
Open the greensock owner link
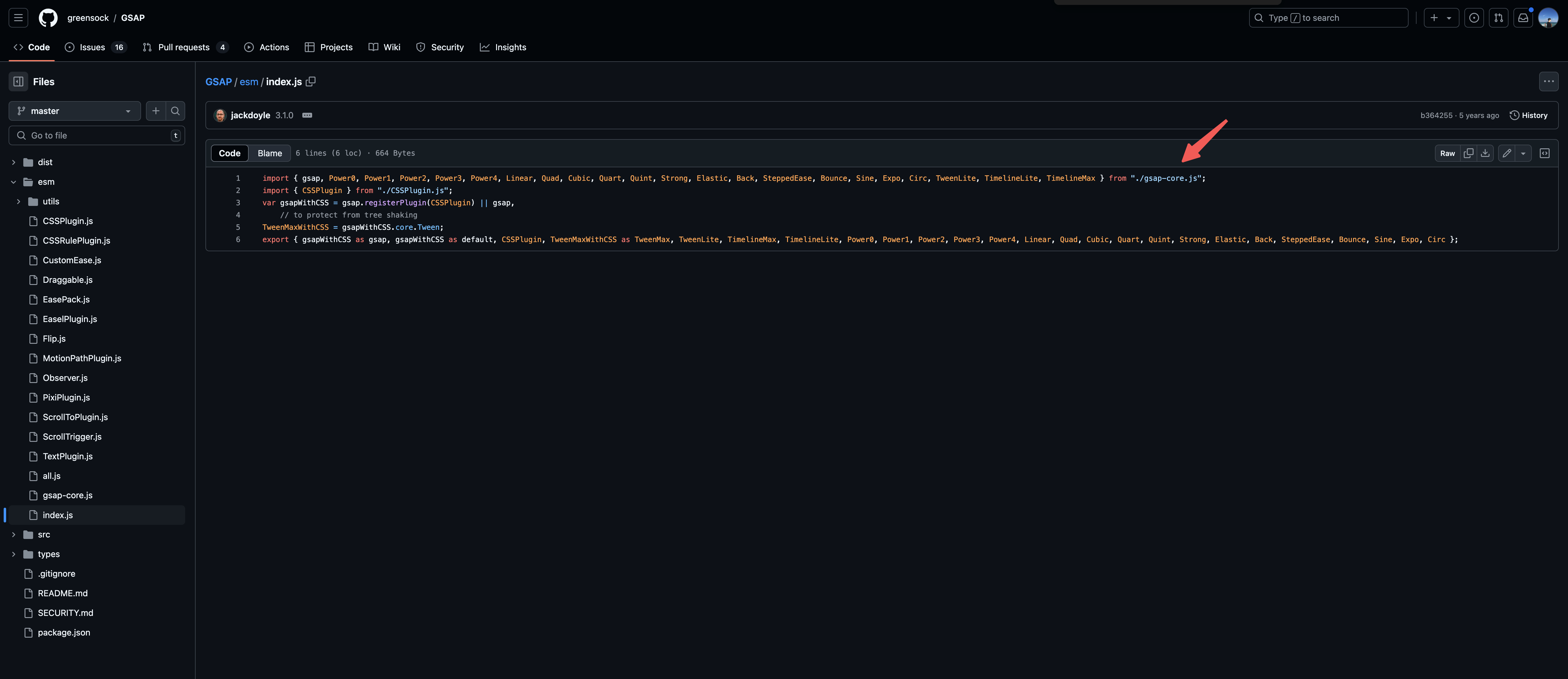88,18
